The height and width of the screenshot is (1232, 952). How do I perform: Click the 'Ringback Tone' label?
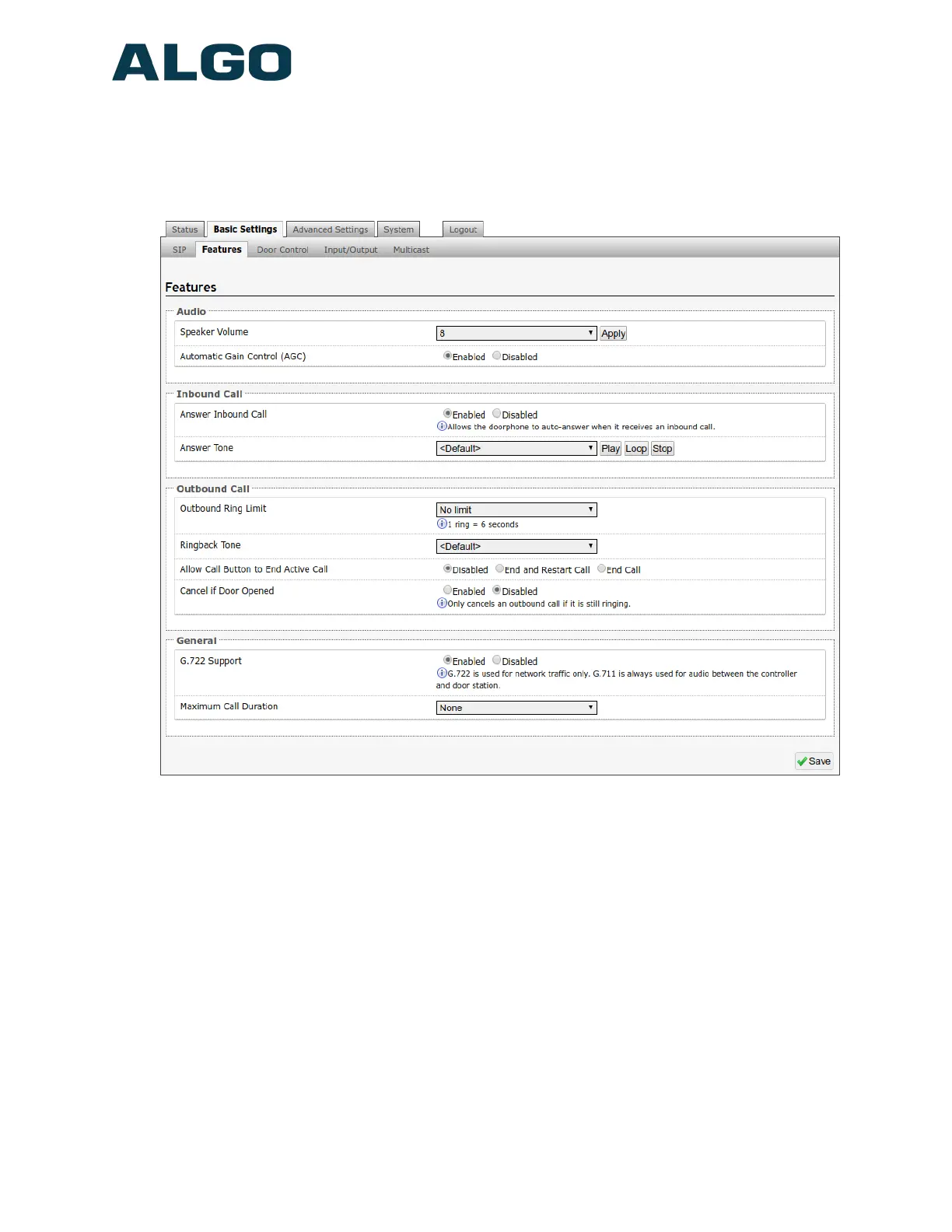coord(210,545)
